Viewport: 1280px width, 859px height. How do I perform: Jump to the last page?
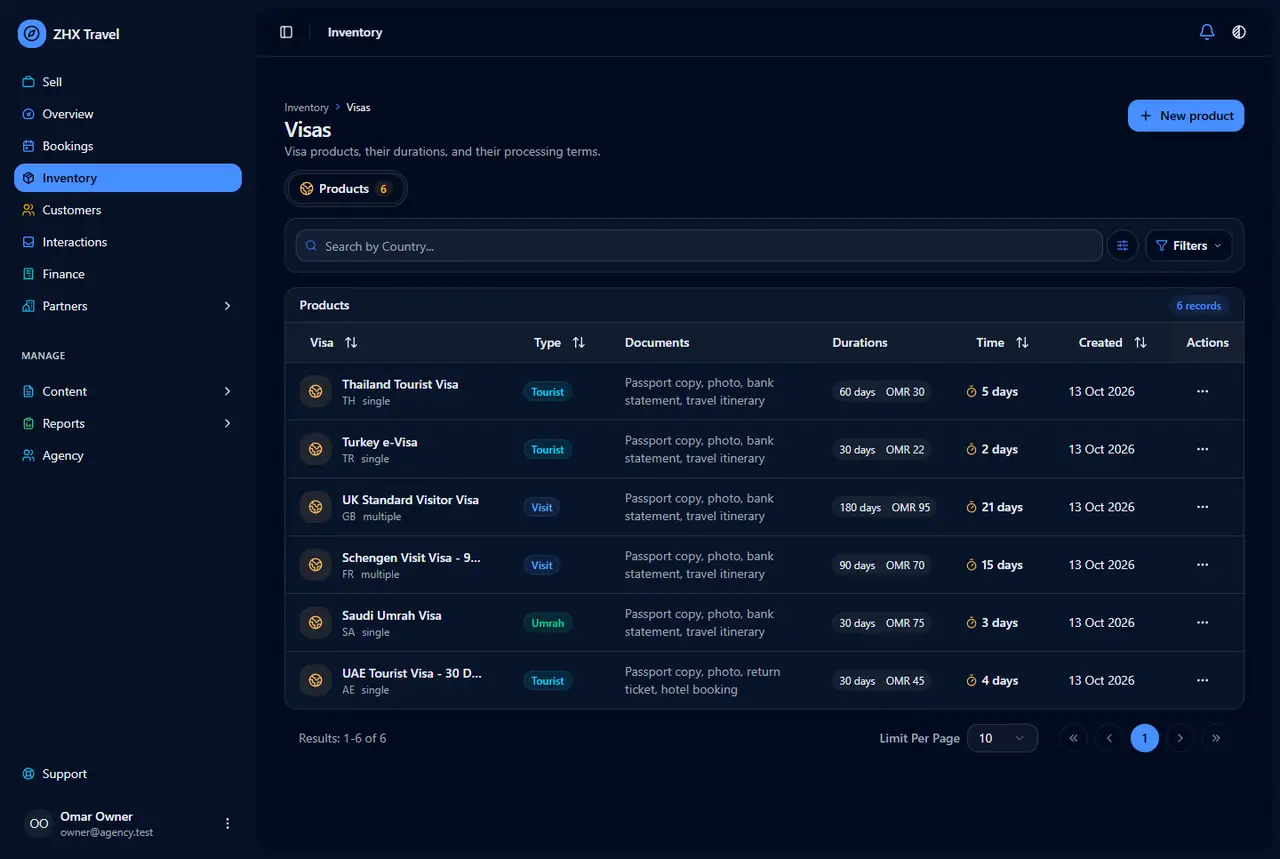(1217, 738)
